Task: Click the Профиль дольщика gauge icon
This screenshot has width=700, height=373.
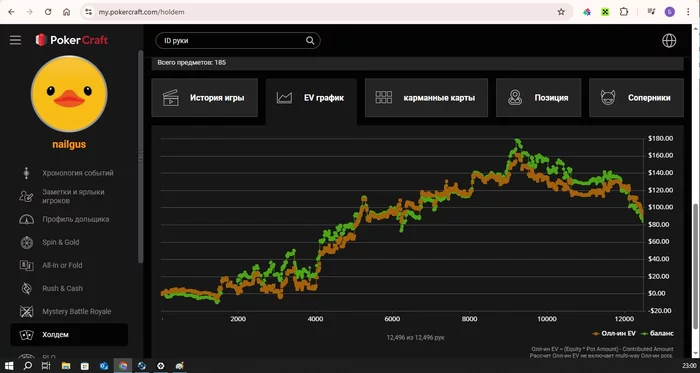Action: point(26,219)
